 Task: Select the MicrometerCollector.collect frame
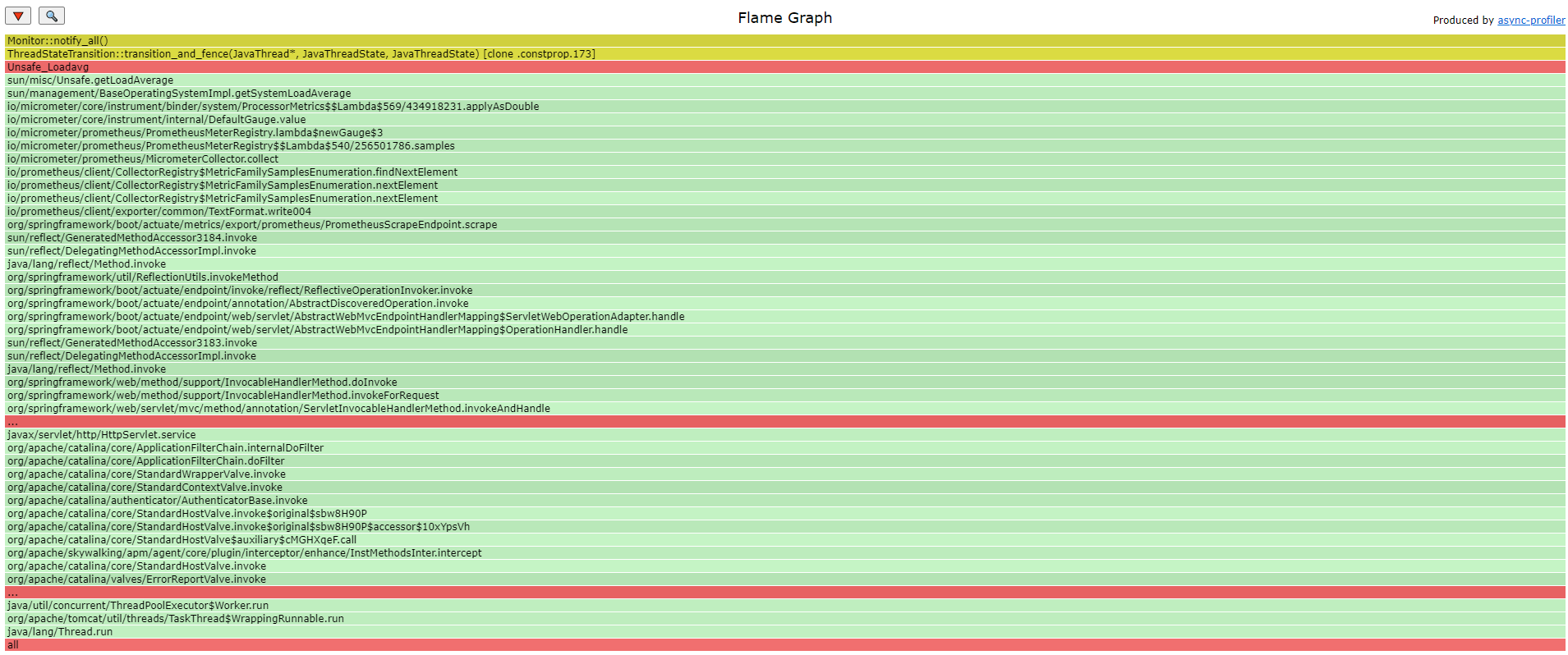pyautogui.click(x=784, y=159)
